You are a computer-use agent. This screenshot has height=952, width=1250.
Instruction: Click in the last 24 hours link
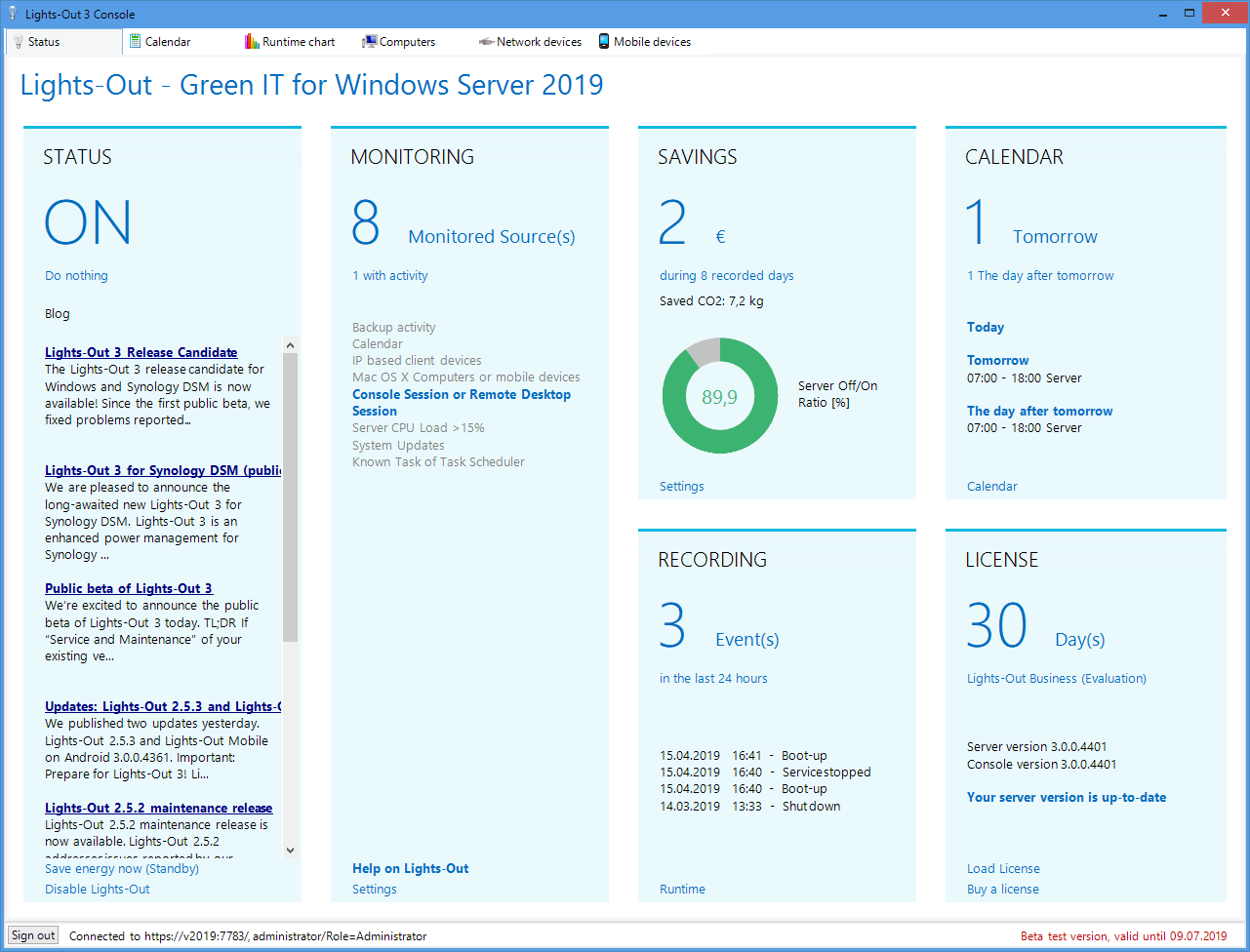click(713, 678)
